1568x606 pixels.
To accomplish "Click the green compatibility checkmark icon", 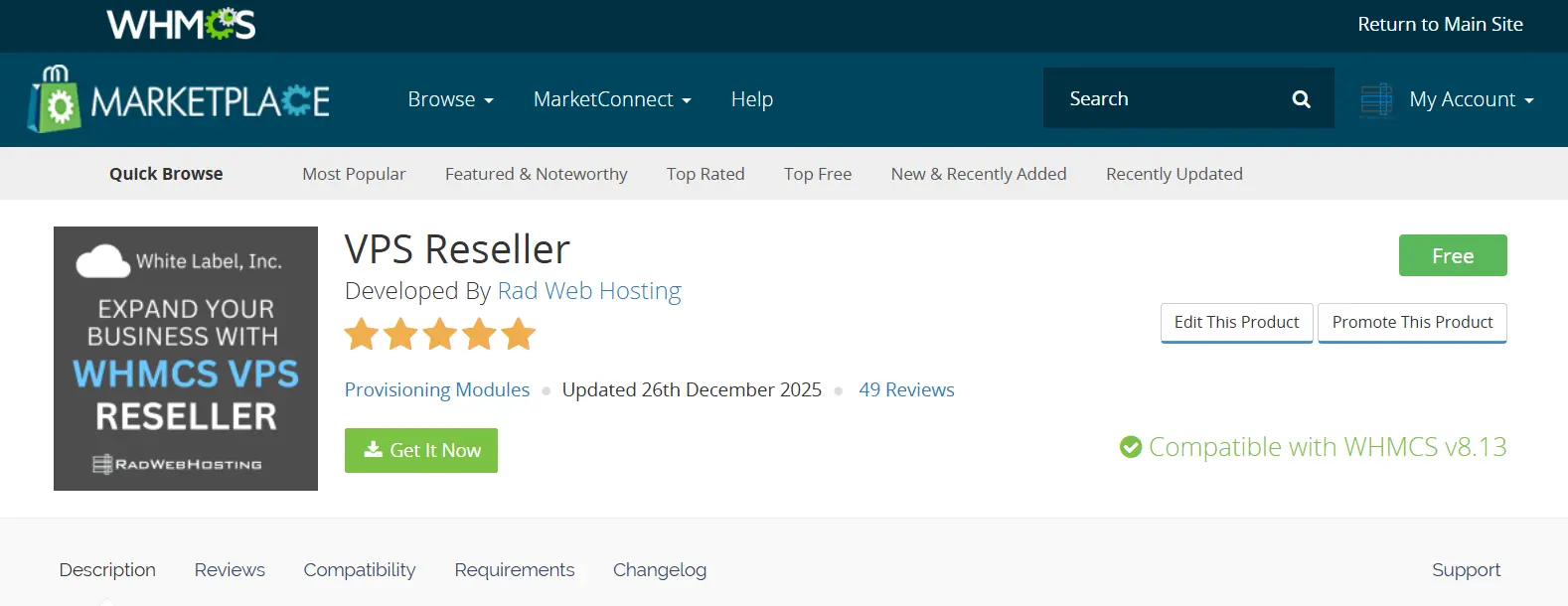I will (1131, 447).
